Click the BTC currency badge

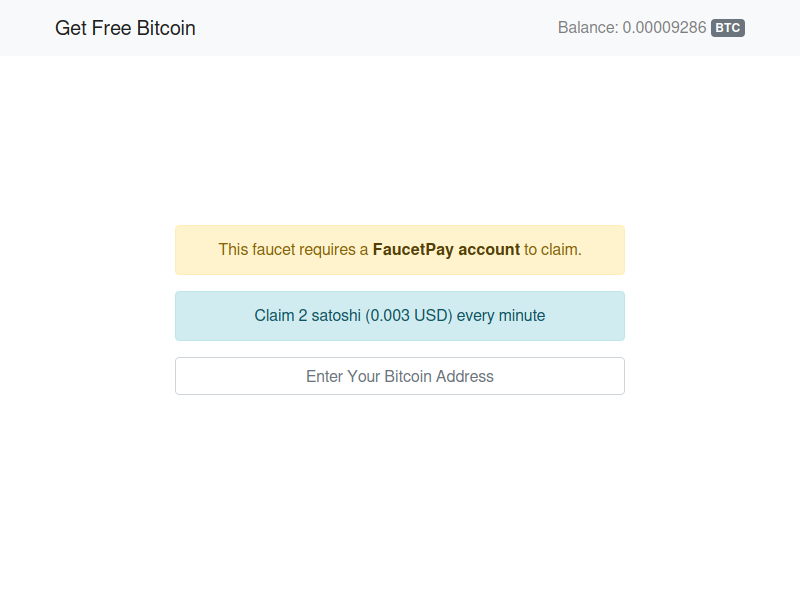click(x=727, y=28)
